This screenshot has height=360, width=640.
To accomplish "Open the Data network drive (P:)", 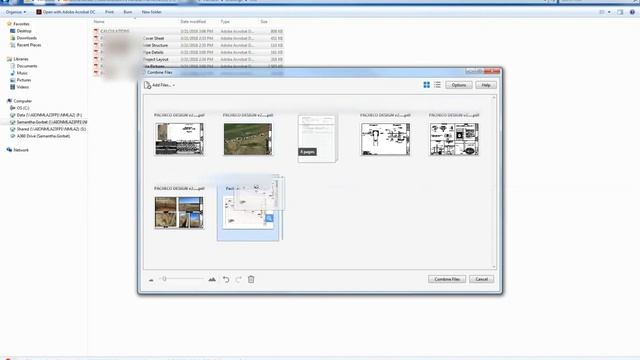I will [46, 115].
